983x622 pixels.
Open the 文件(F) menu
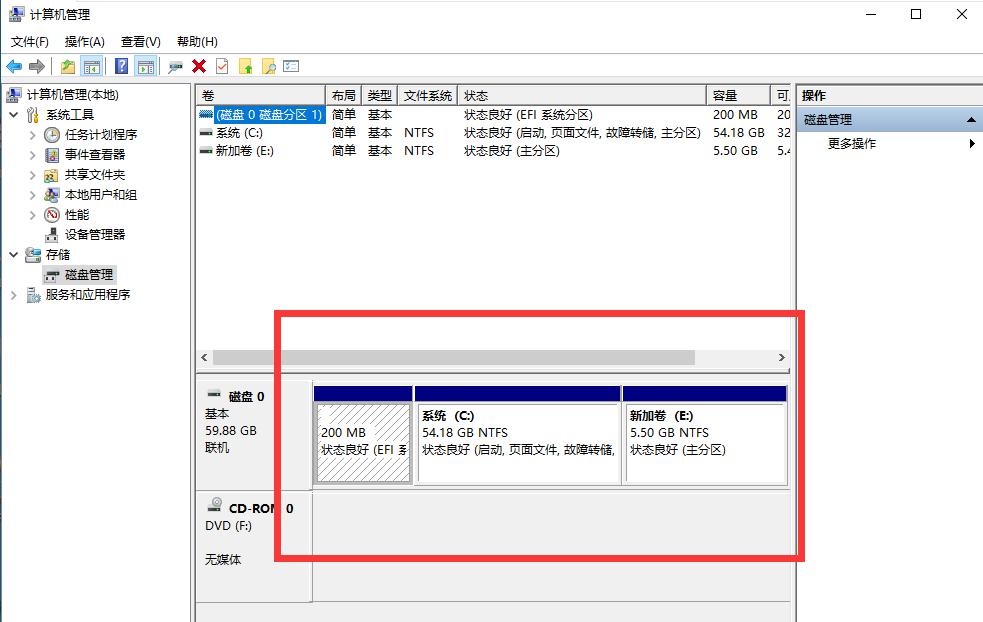pos(29,41)
